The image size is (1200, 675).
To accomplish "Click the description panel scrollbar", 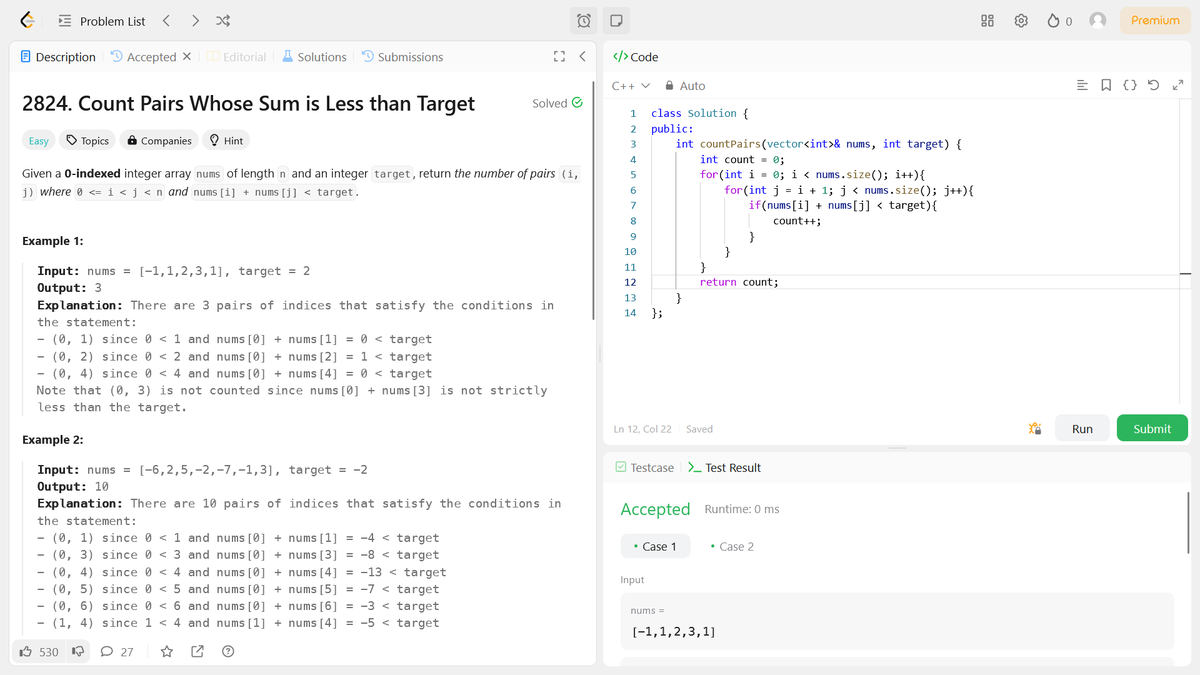I will [x=594, y=200].
